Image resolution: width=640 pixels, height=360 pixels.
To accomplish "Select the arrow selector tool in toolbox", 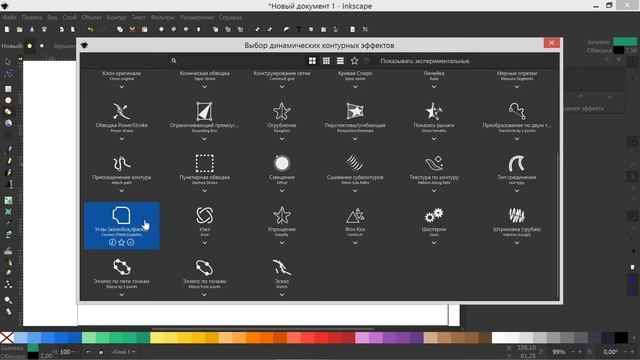I will tap(8, 62).
